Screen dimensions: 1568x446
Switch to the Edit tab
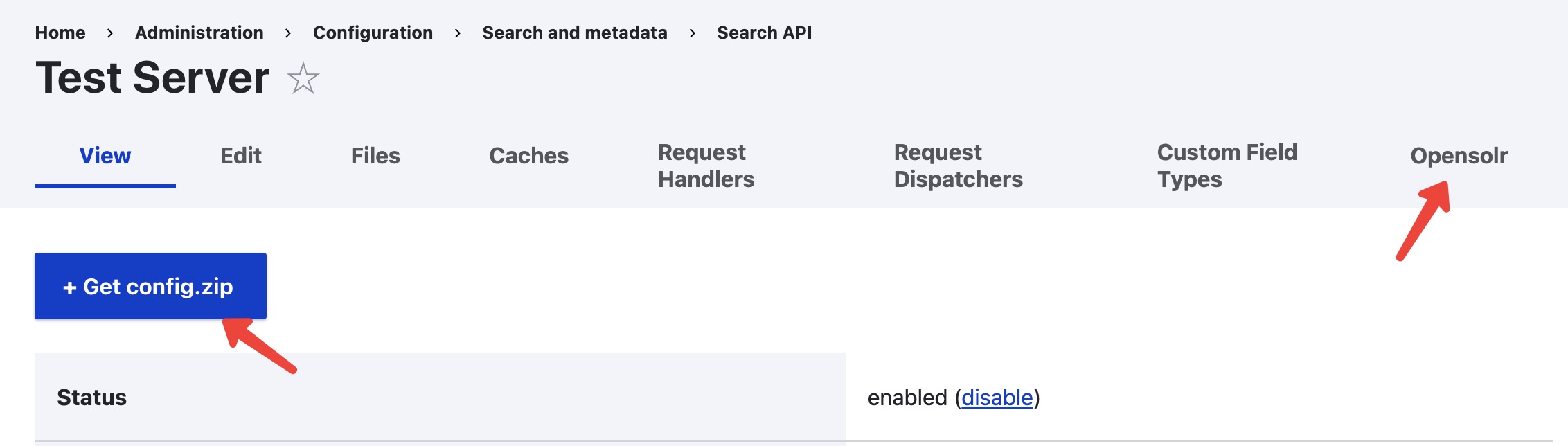[239, 156]
